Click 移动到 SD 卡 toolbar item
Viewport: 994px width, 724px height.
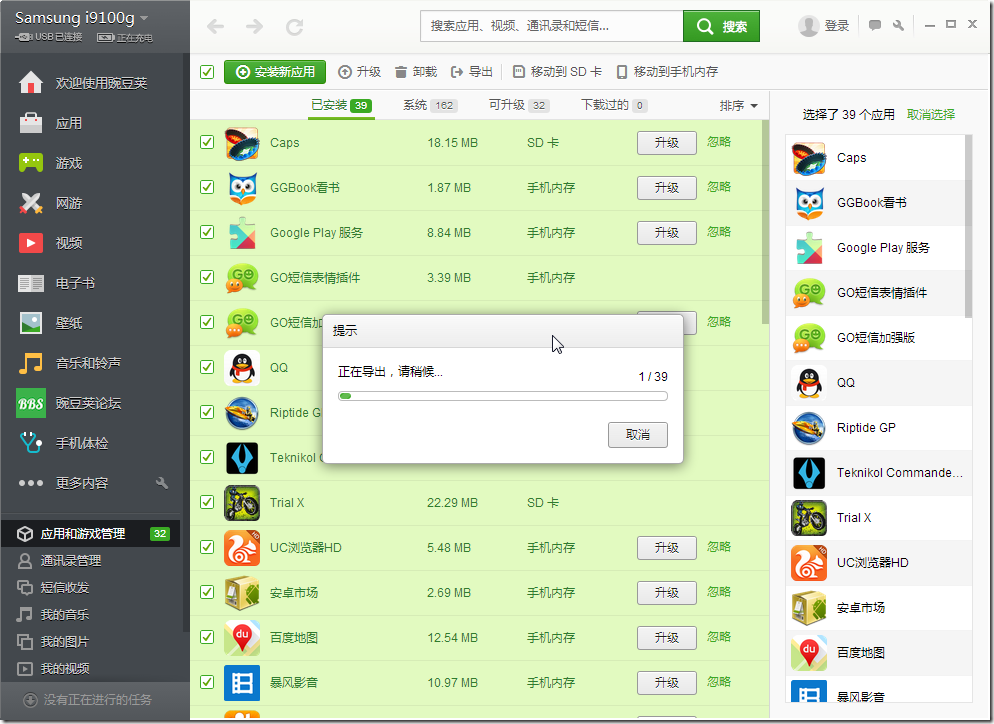click(x=557, y=72)
